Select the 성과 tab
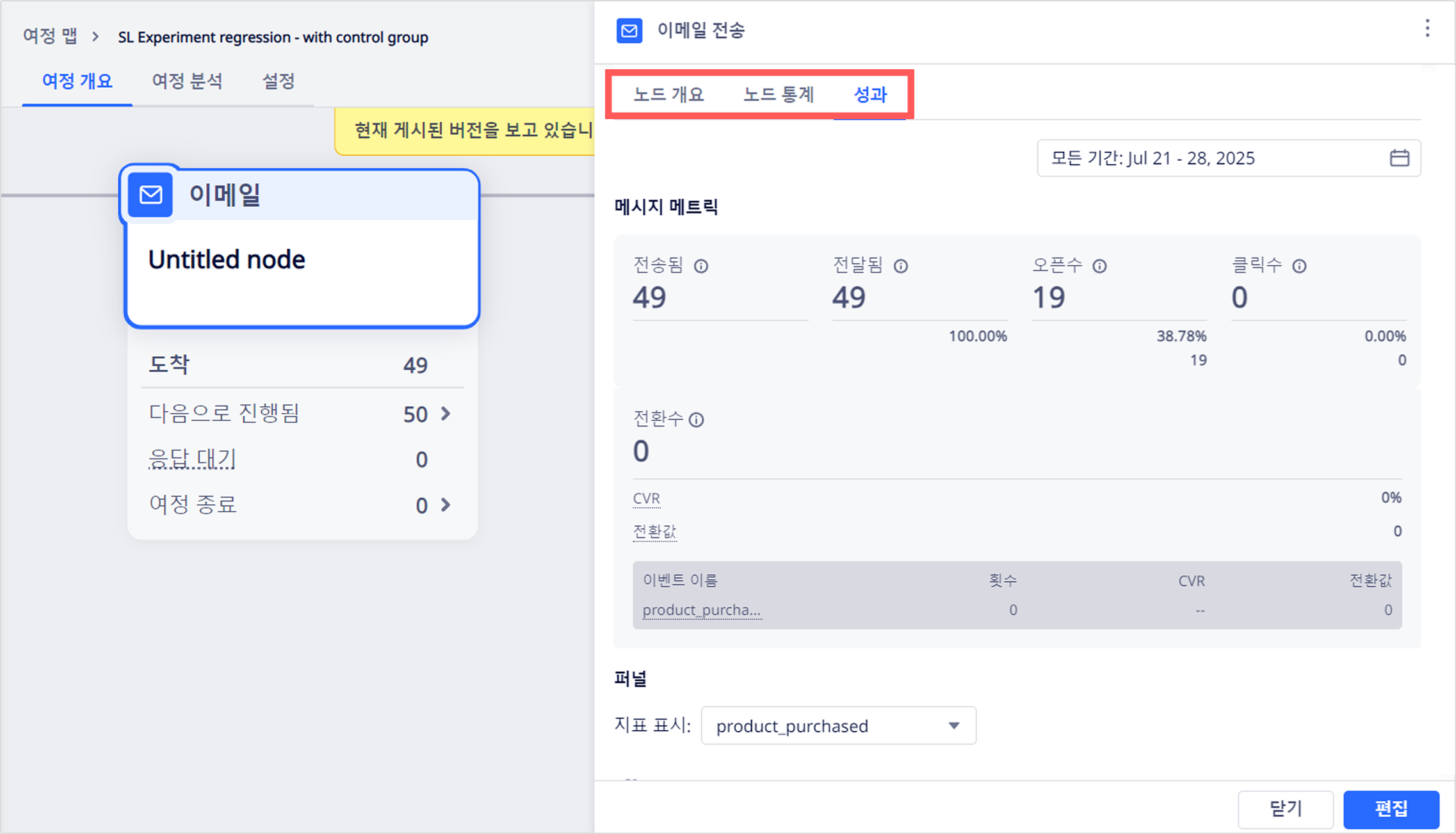 point(870,95)
